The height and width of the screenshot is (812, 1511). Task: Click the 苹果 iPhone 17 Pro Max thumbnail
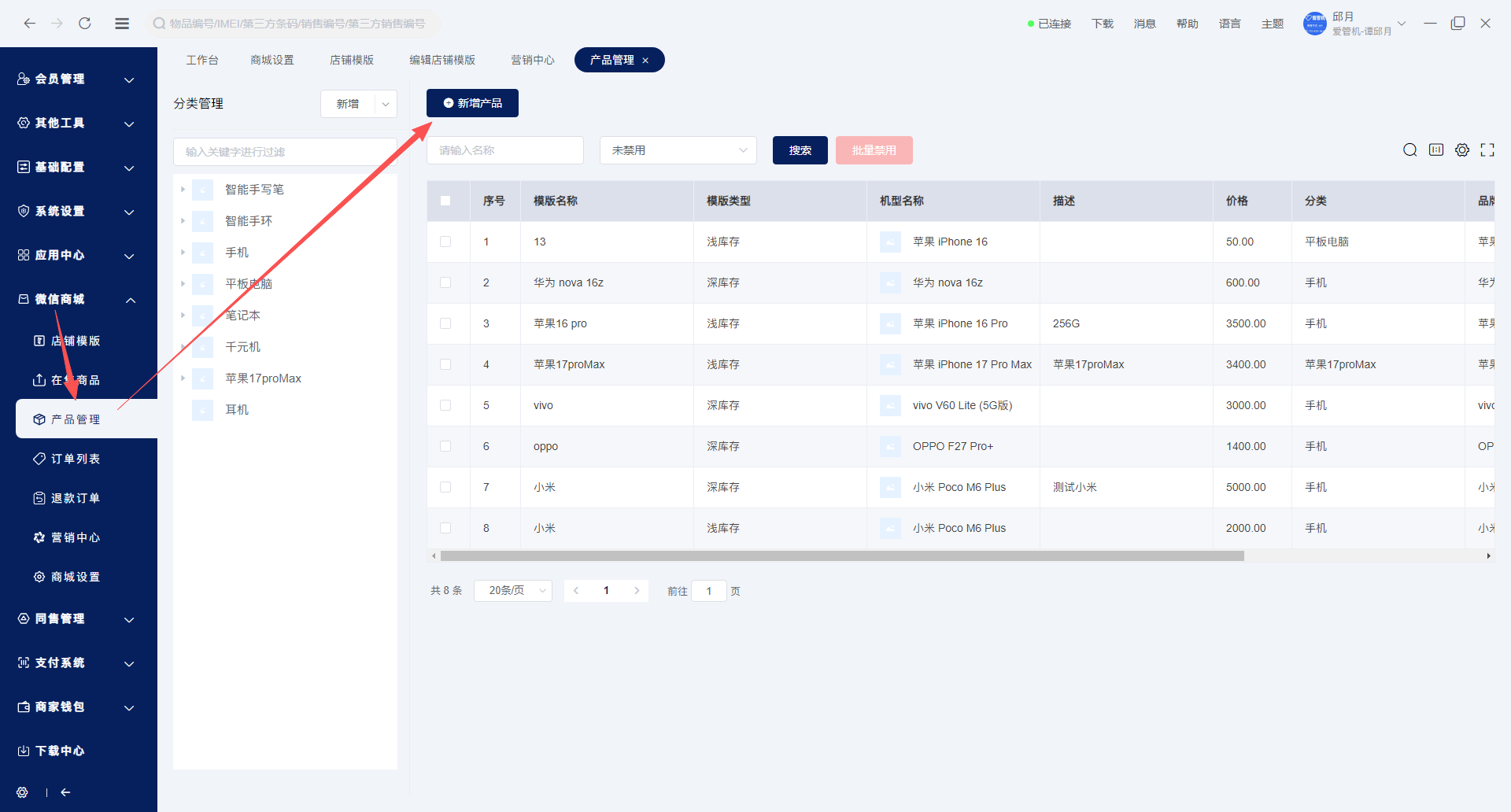click(x=890, y=364)
